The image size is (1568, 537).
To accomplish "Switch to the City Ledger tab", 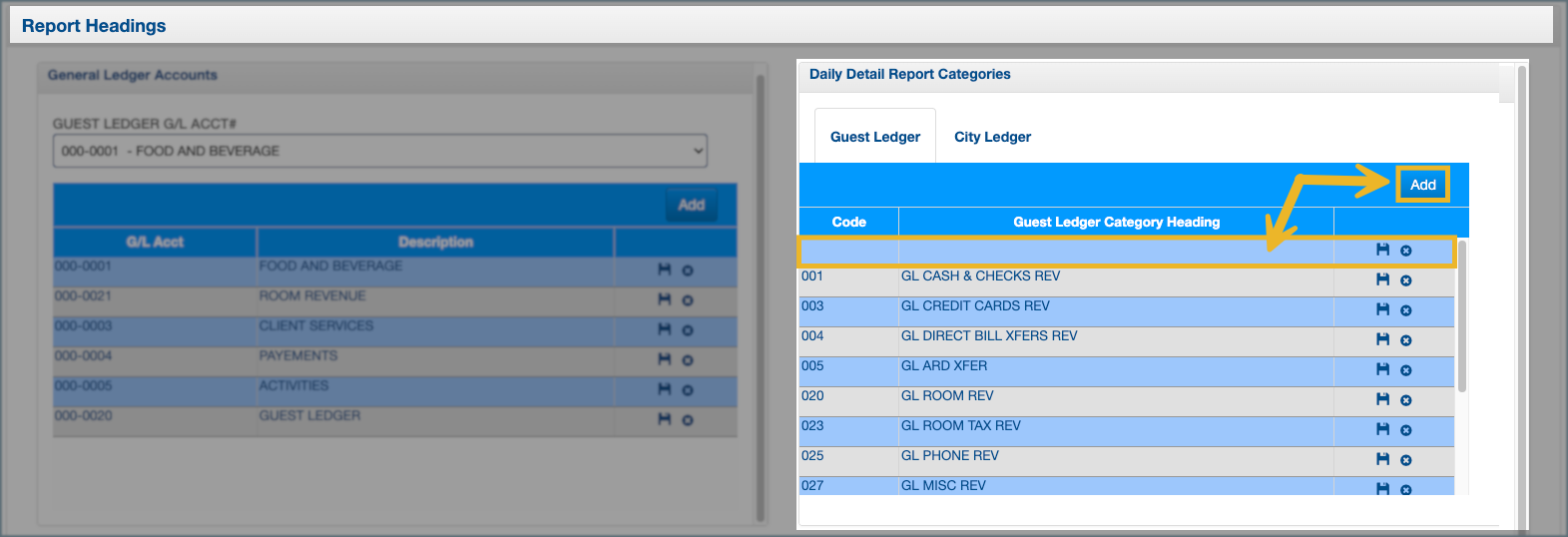I will coord(992,137).
